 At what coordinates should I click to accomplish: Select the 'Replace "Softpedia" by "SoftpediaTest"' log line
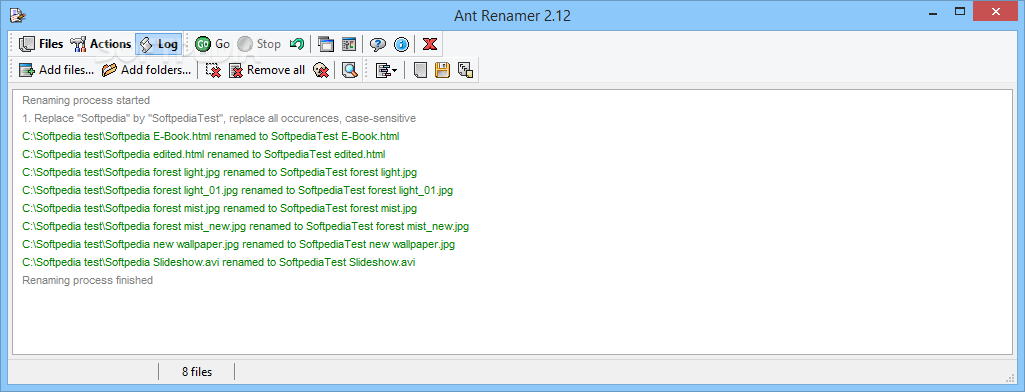tap(219, 118)
